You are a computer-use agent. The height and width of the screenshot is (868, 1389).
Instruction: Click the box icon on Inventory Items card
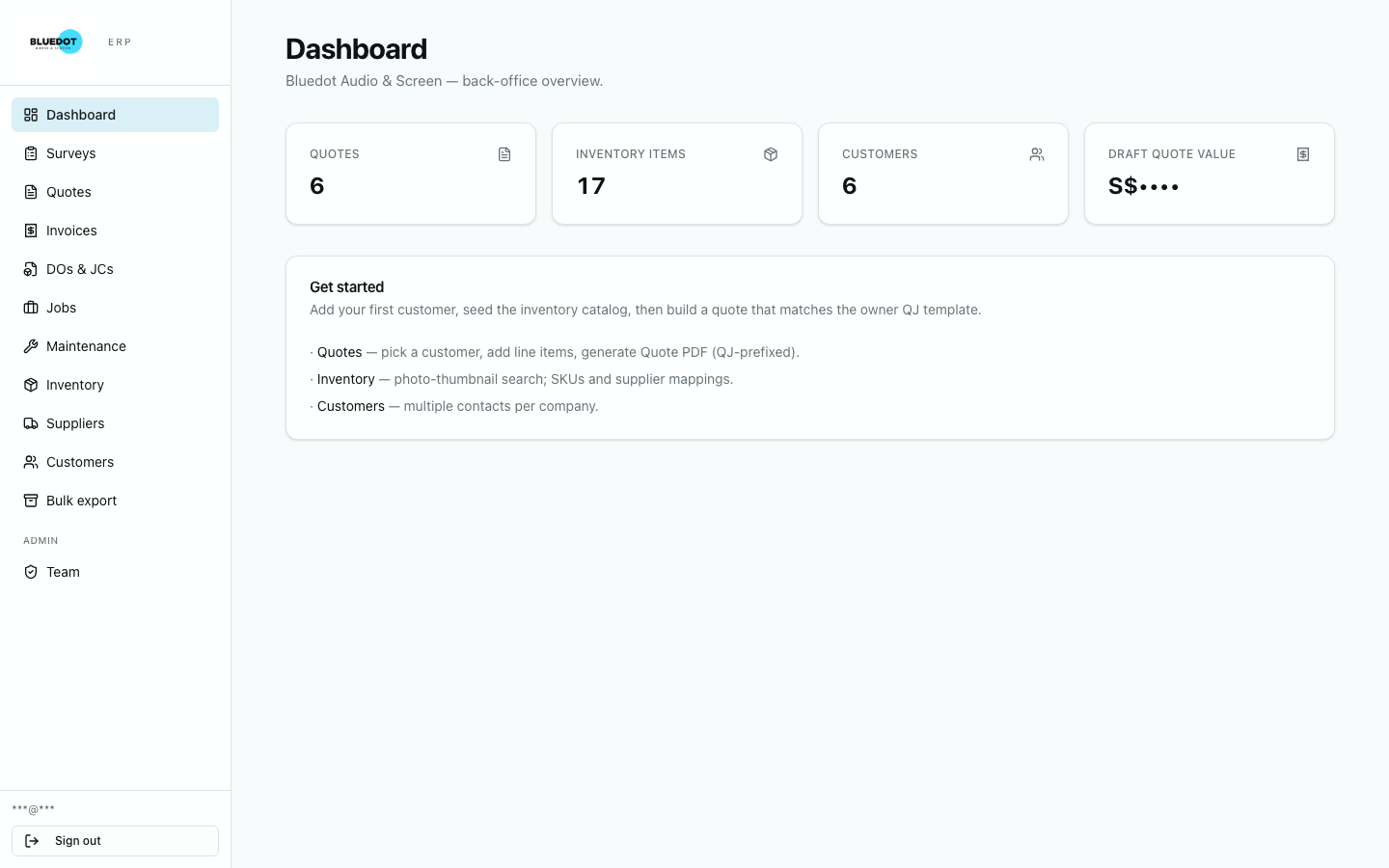click(771, 154)
